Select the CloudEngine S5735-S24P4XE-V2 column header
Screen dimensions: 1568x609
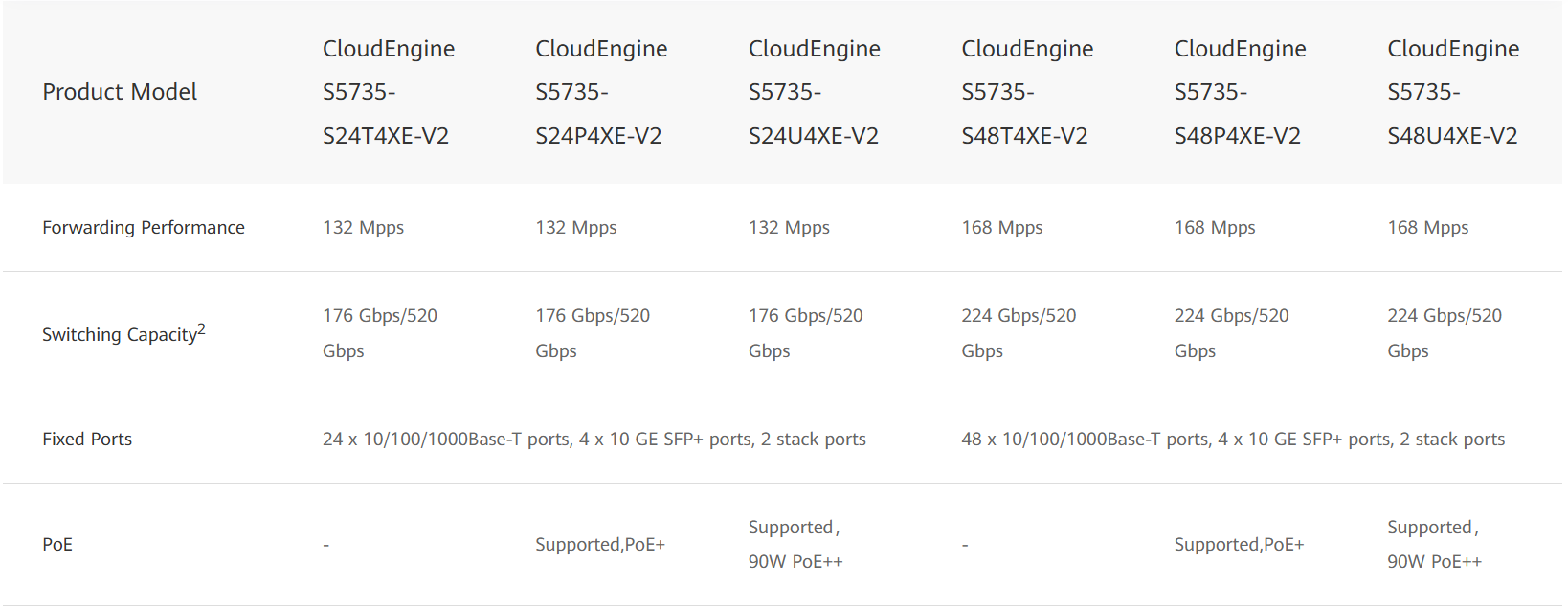[x=600, y=92]
